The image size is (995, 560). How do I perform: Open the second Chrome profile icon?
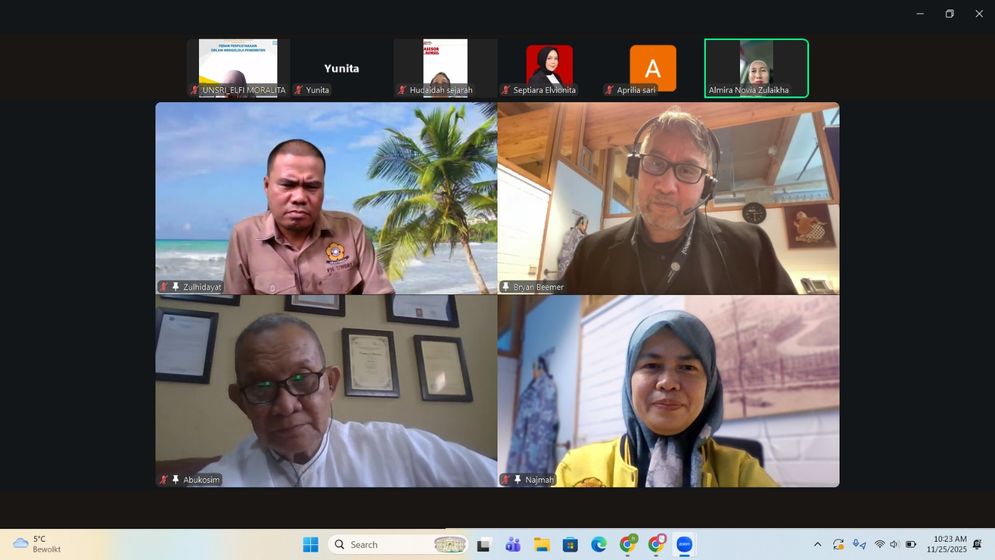point(656,544)
